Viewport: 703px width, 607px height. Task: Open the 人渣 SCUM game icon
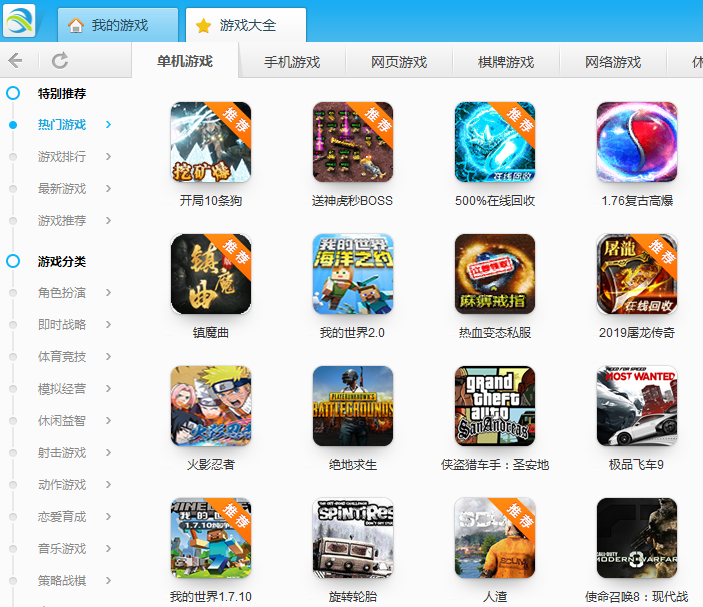point(495,538)
